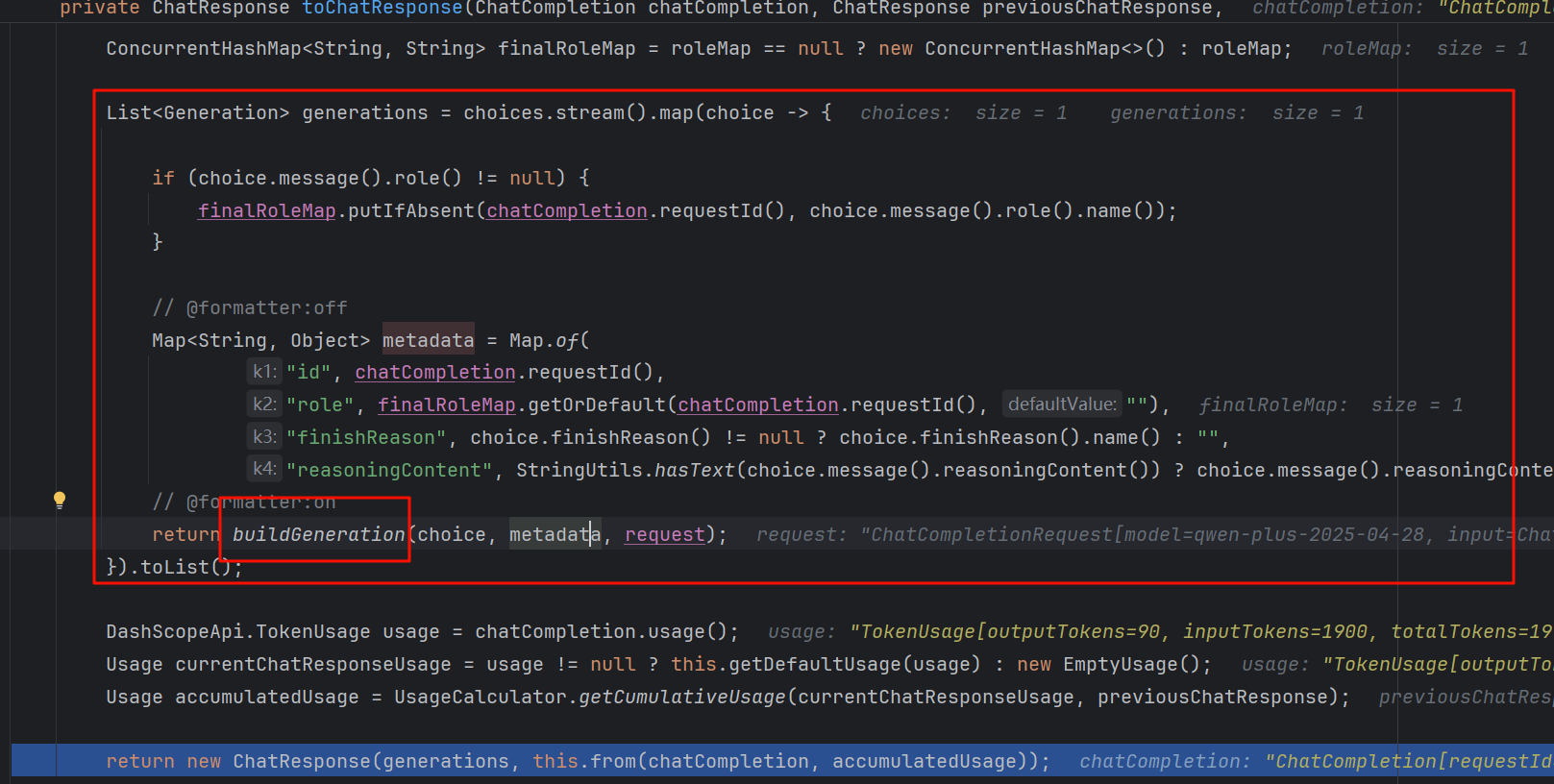Click the Map.of call

[544, 340]
